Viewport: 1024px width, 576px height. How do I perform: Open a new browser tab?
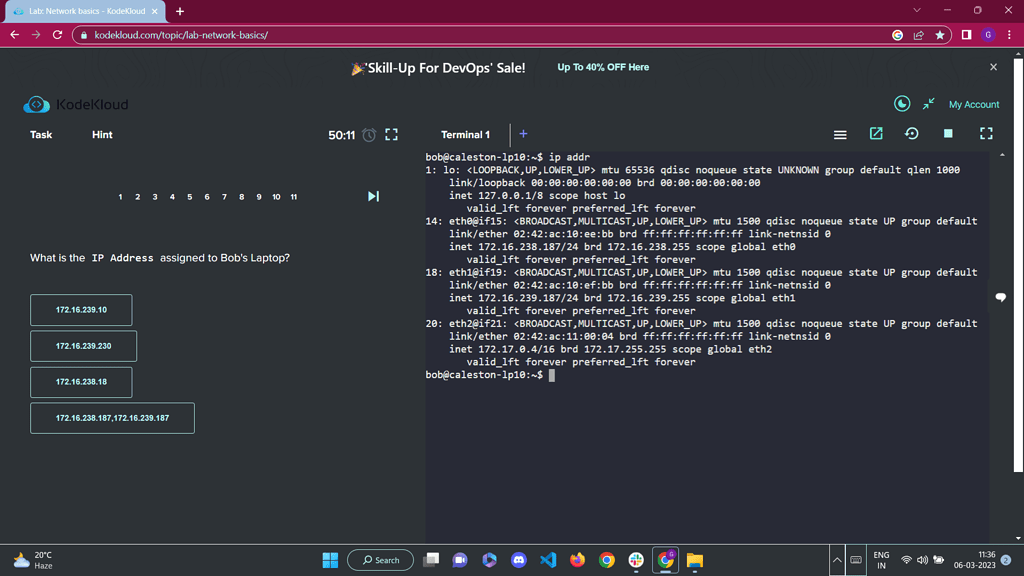(180, 11)
